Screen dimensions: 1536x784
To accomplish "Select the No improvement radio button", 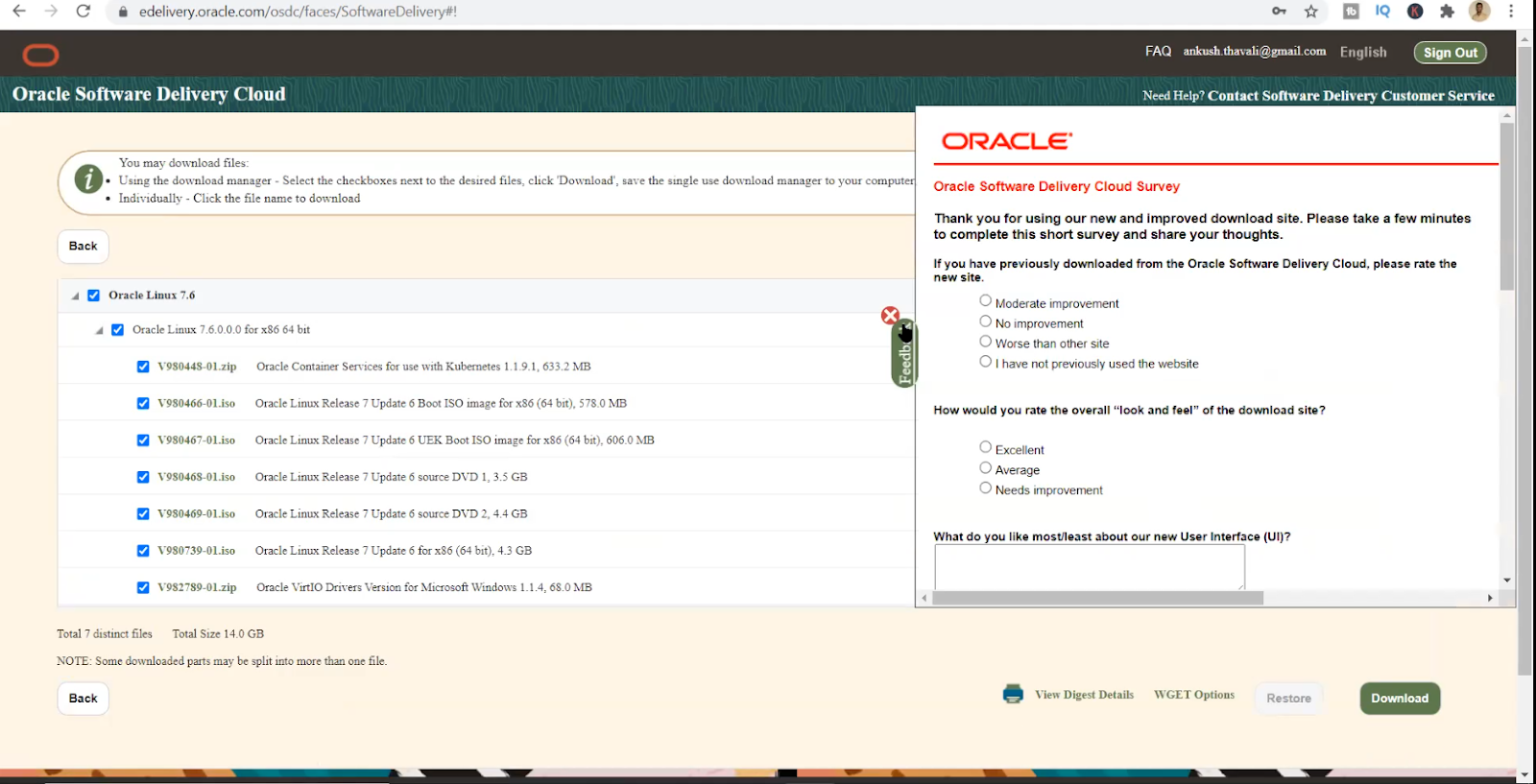I will pos(985,321).
